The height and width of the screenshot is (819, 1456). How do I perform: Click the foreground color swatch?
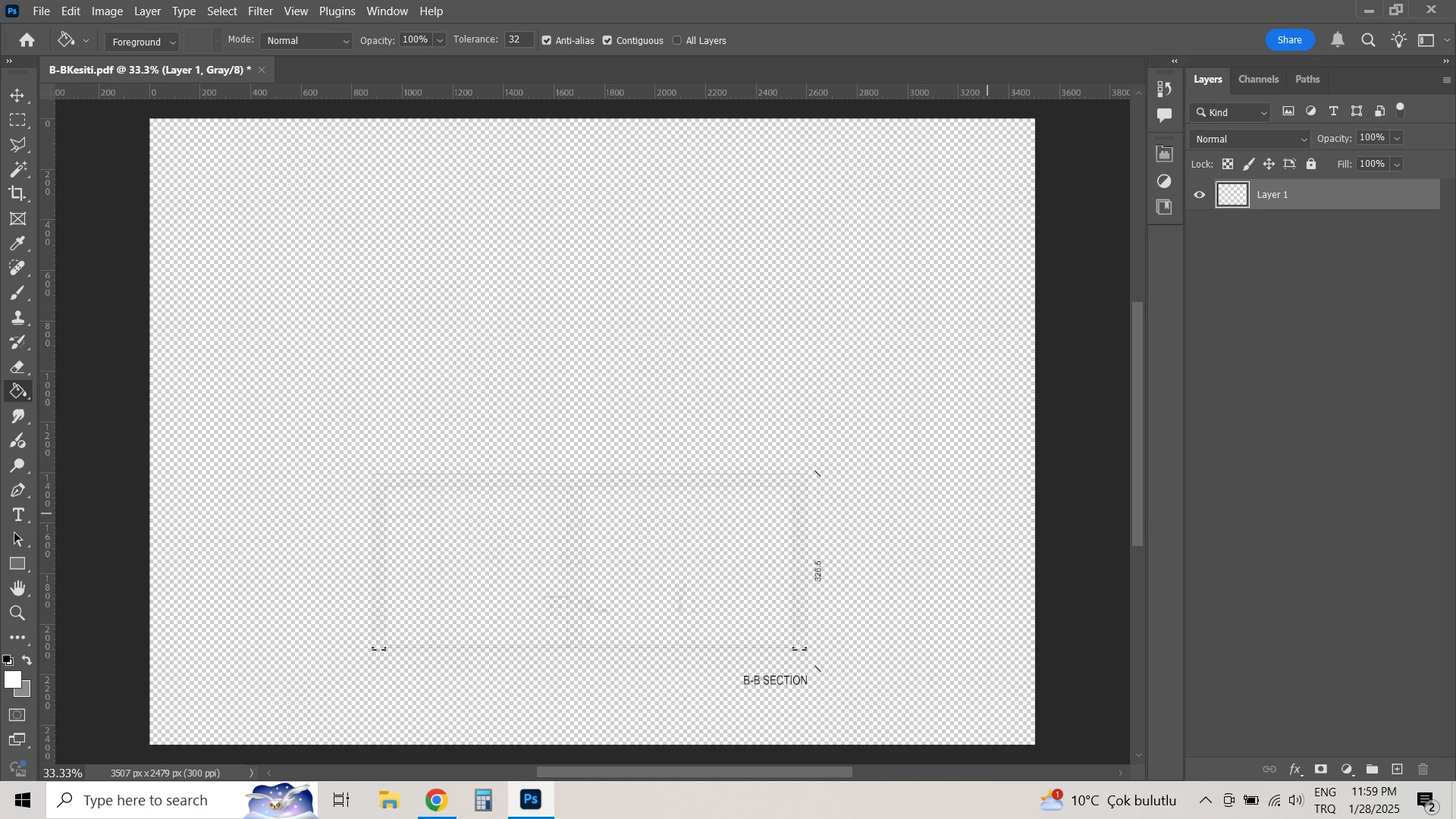11,679
